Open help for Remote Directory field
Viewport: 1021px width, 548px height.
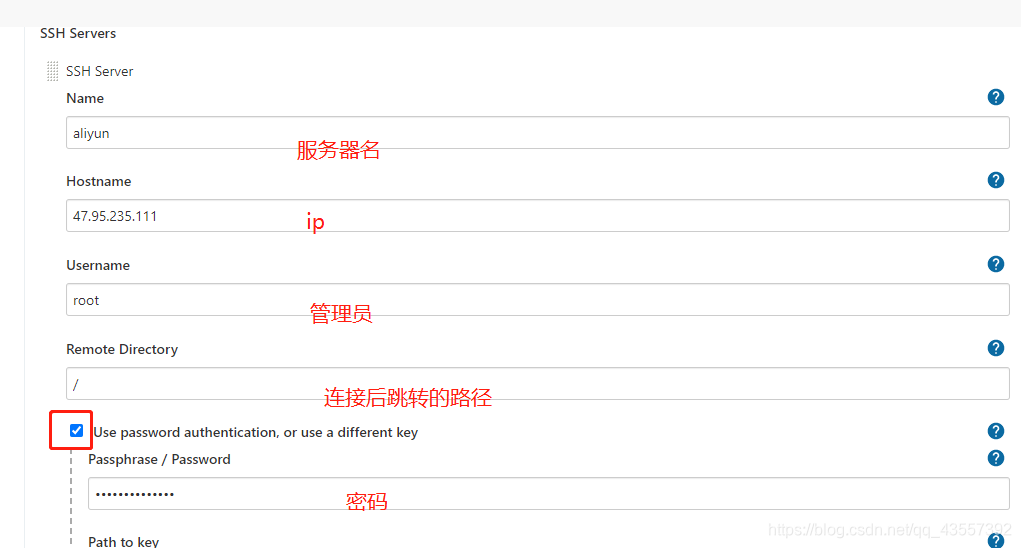pyautogui.click(x=996, y=348)
